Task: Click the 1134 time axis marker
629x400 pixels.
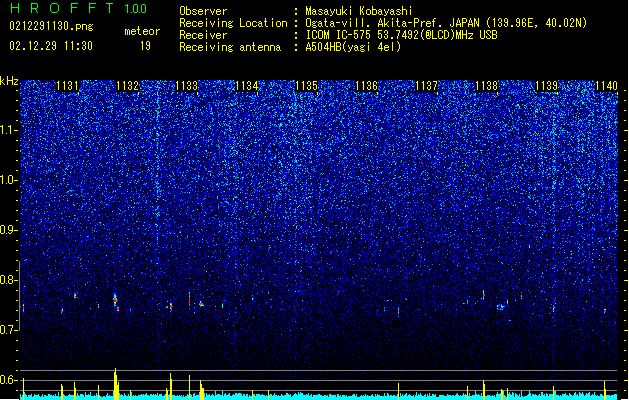Action: [247, 86]
